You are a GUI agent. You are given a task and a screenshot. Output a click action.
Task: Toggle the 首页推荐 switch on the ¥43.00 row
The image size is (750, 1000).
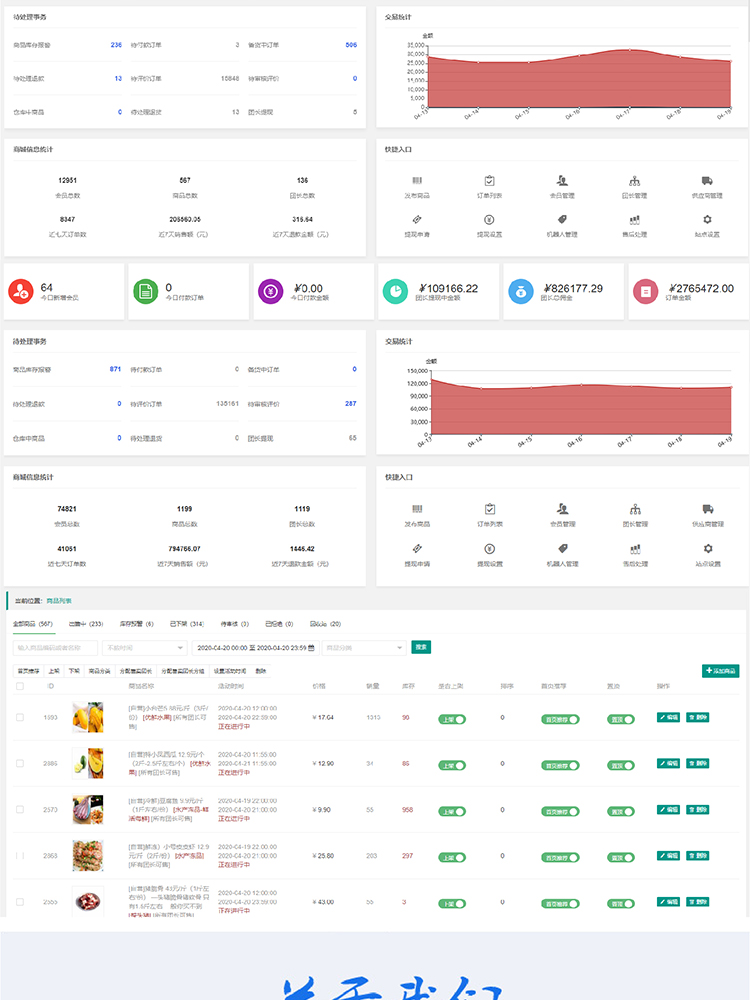[560, 904]
